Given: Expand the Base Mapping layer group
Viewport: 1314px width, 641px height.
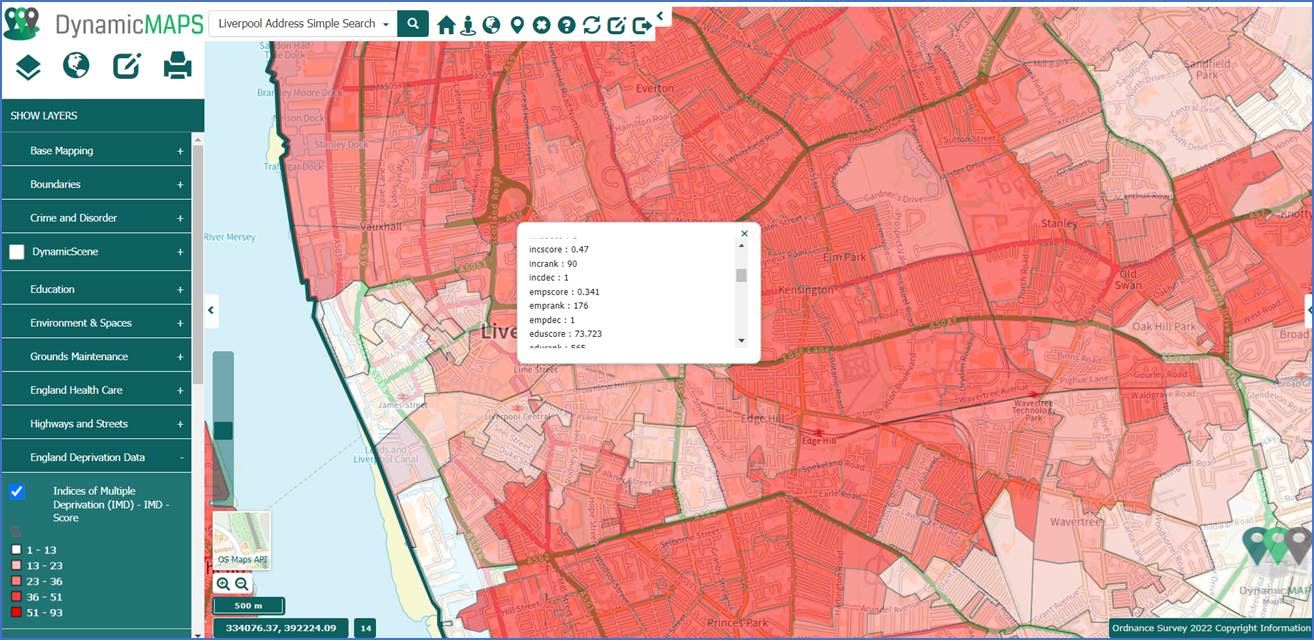Looking at the screenshot, I should click(180, 151).
